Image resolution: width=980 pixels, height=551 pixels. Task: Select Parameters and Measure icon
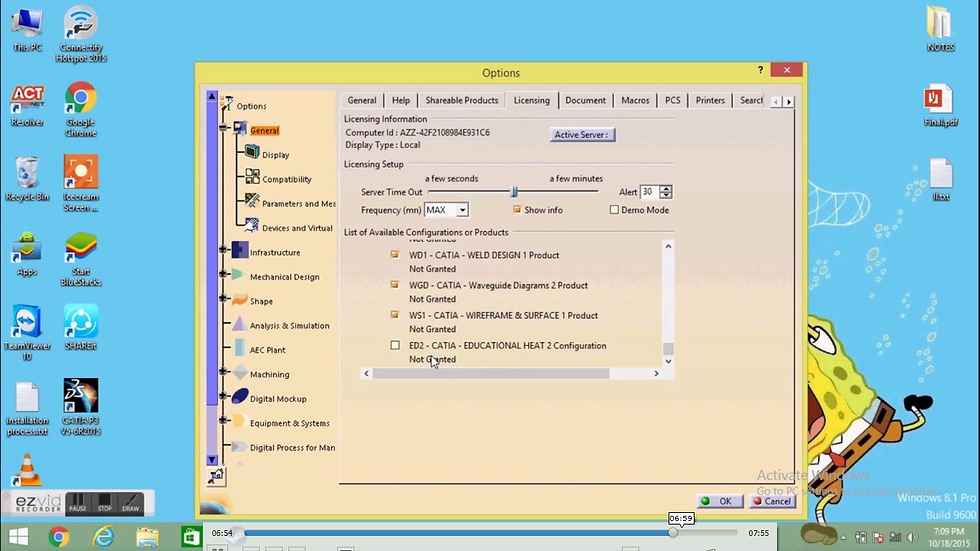pos(252,201)
